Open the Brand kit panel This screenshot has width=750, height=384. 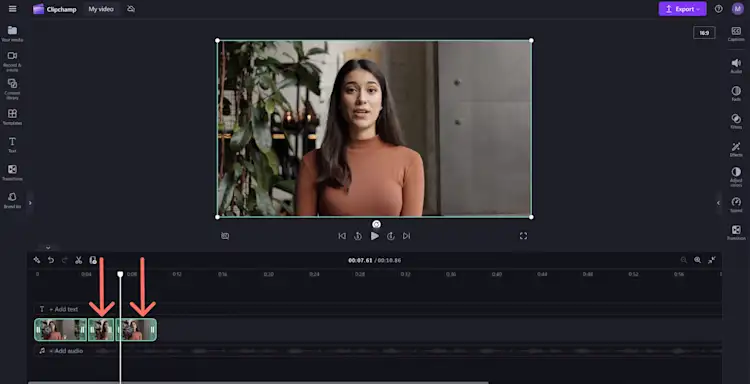tap(12, 200)
